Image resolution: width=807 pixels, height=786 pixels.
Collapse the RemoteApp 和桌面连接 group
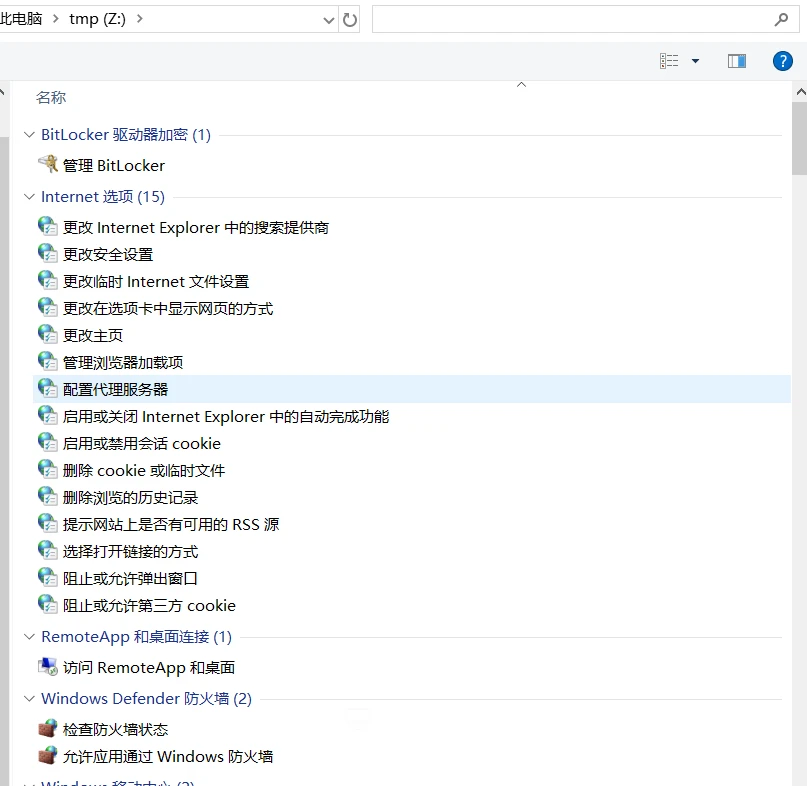[x=29, y=636]
